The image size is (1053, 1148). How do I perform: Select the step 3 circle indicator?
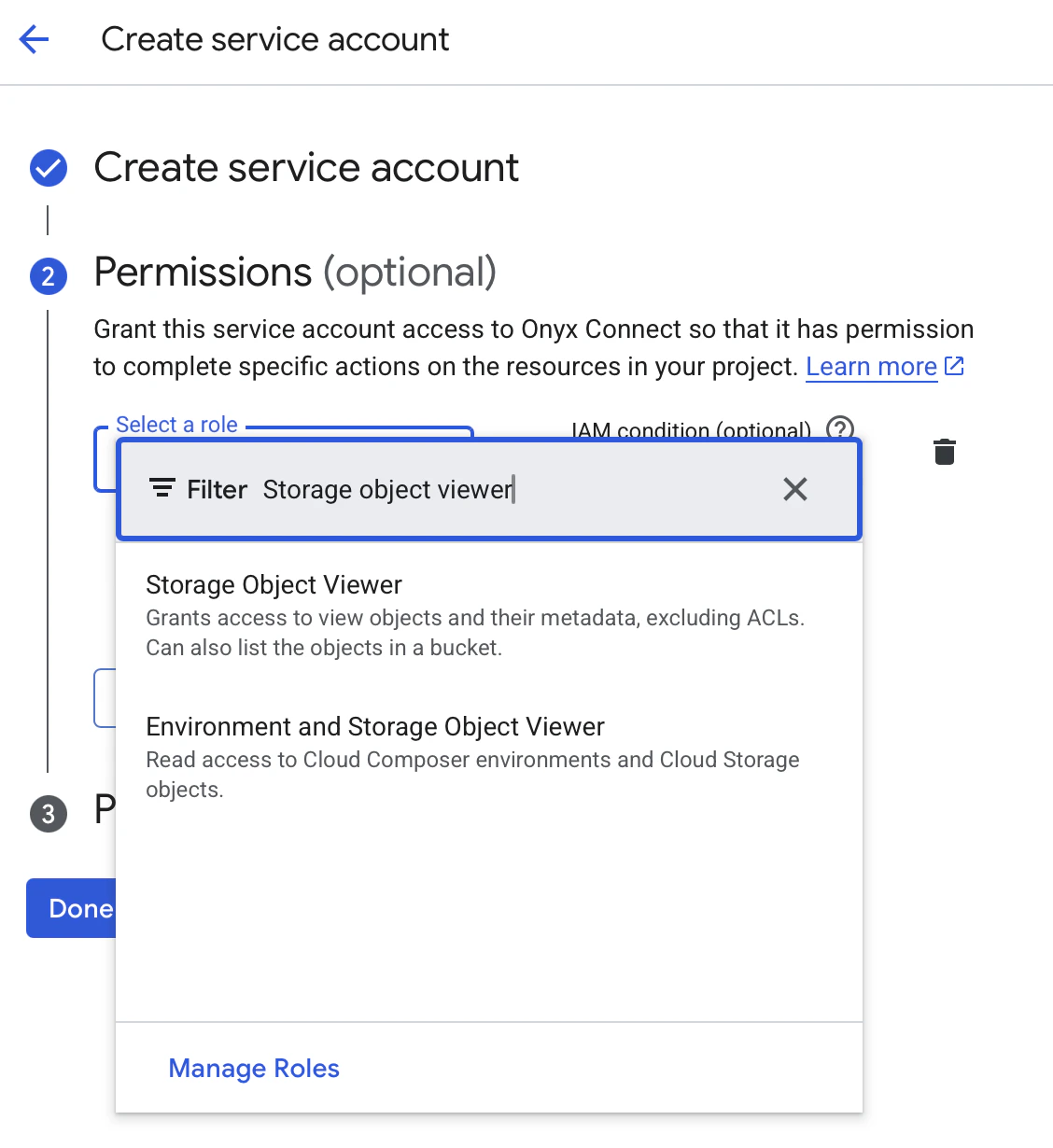(48, 813)
